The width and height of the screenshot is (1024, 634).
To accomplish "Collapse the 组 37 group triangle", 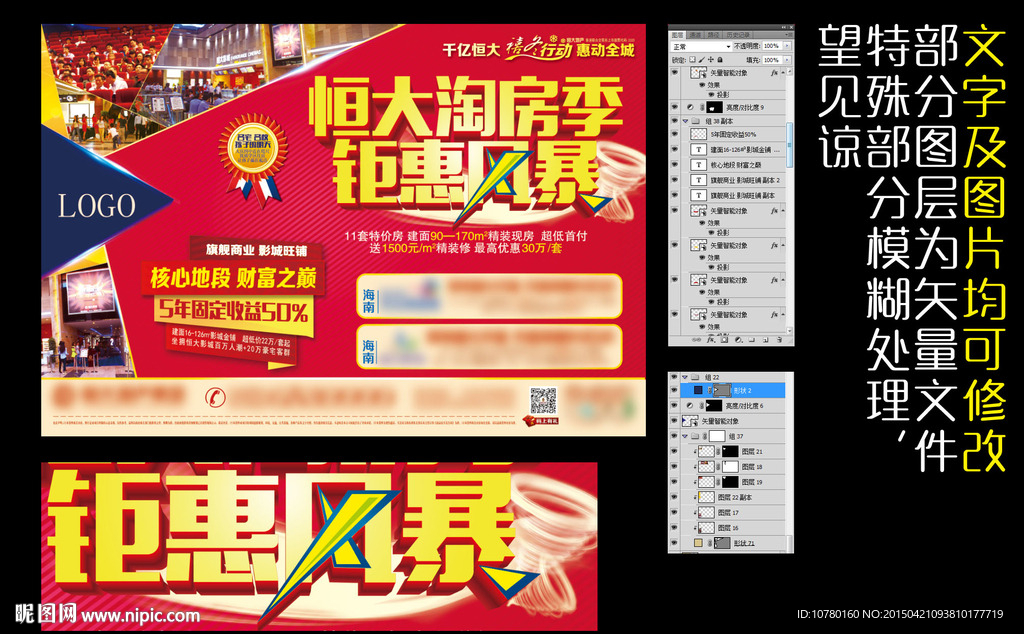I will [x=684, y=436].
